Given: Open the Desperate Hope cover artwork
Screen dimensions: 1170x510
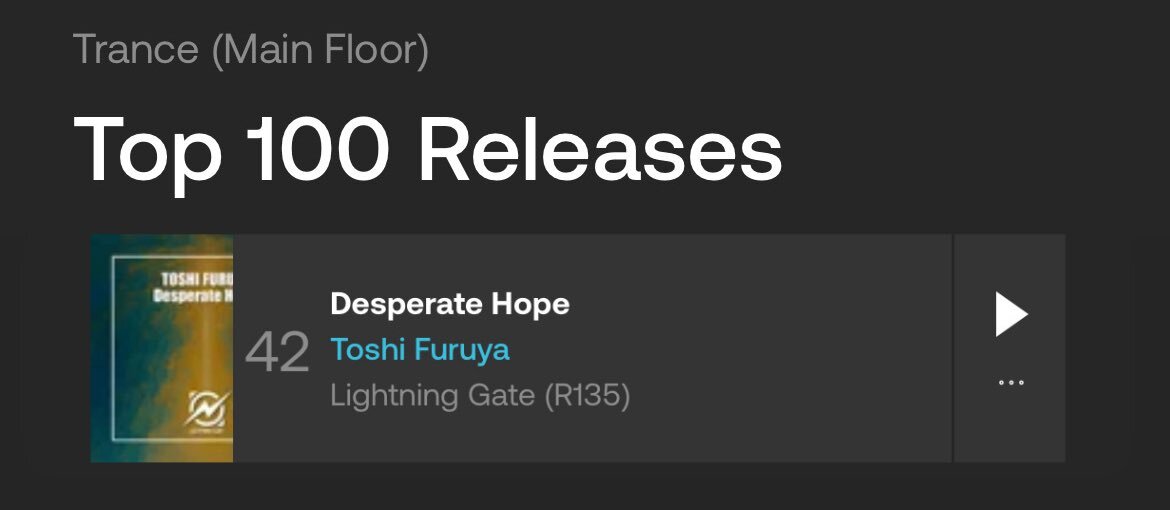Looking at the screenshot, I should pos(162,348).
